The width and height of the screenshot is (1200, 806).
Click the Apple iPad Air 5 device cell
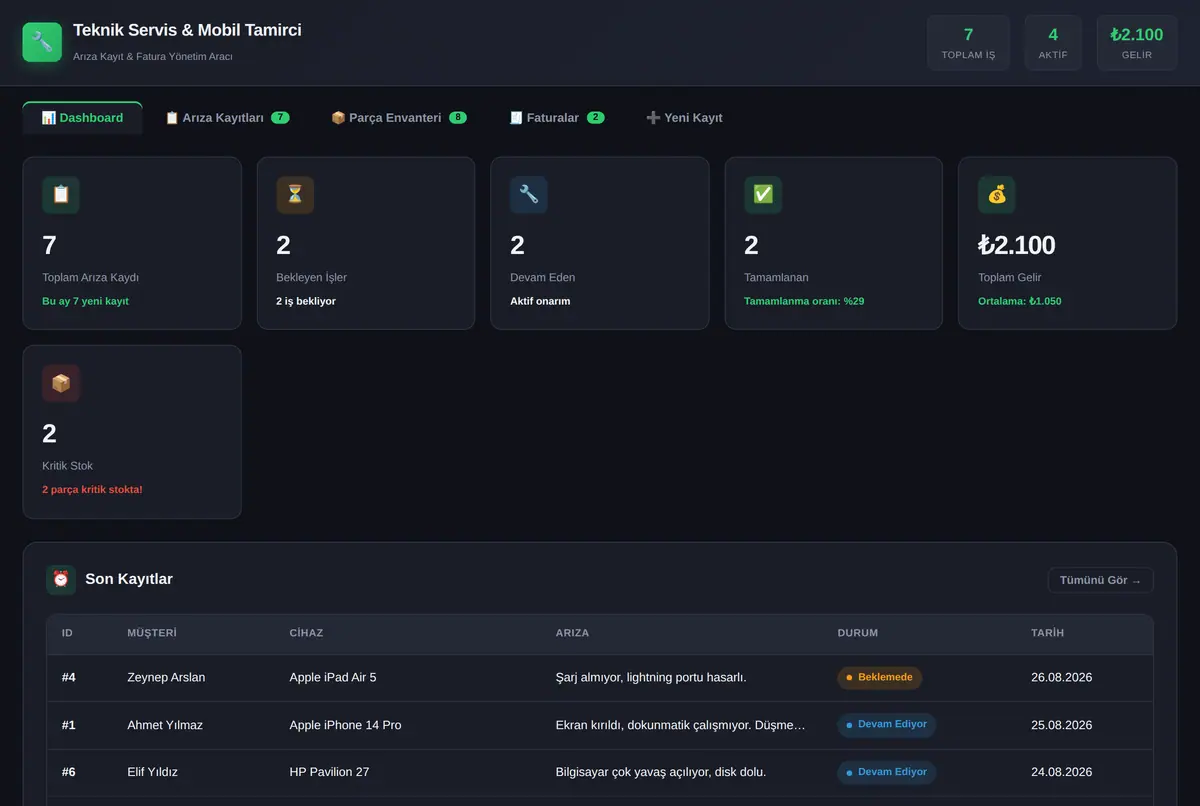coord(333,678)
